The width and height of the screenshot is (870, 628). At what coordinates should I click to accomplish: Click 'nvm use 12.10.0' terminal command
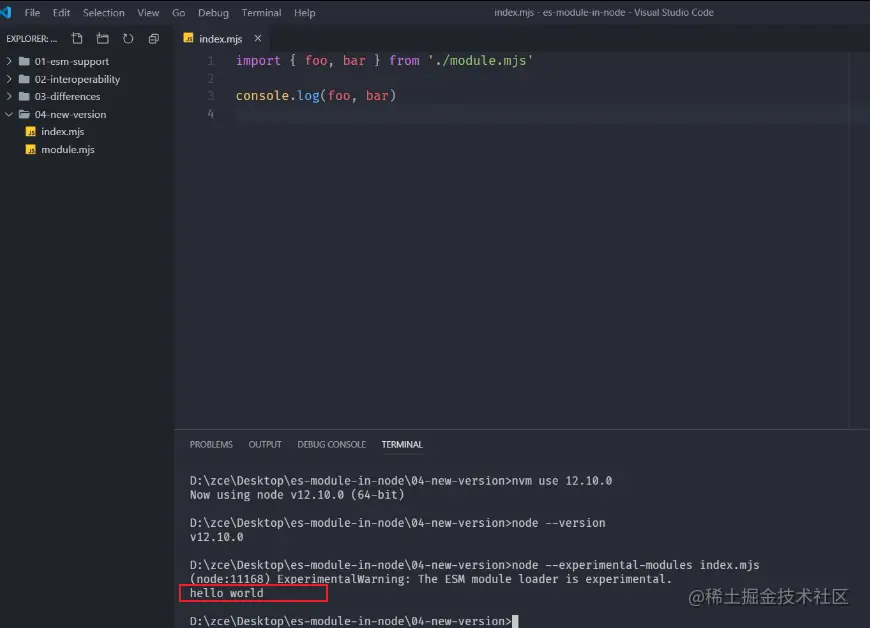(562, 480)
